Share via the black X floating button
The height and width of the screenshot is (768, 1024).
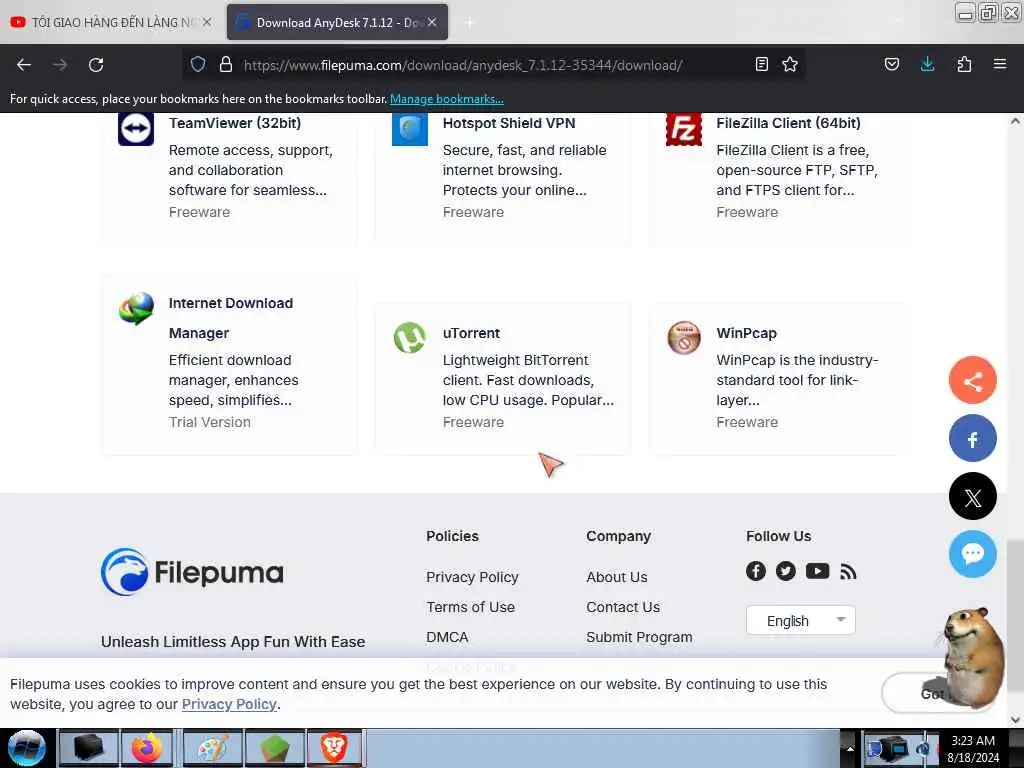[972, 496]
